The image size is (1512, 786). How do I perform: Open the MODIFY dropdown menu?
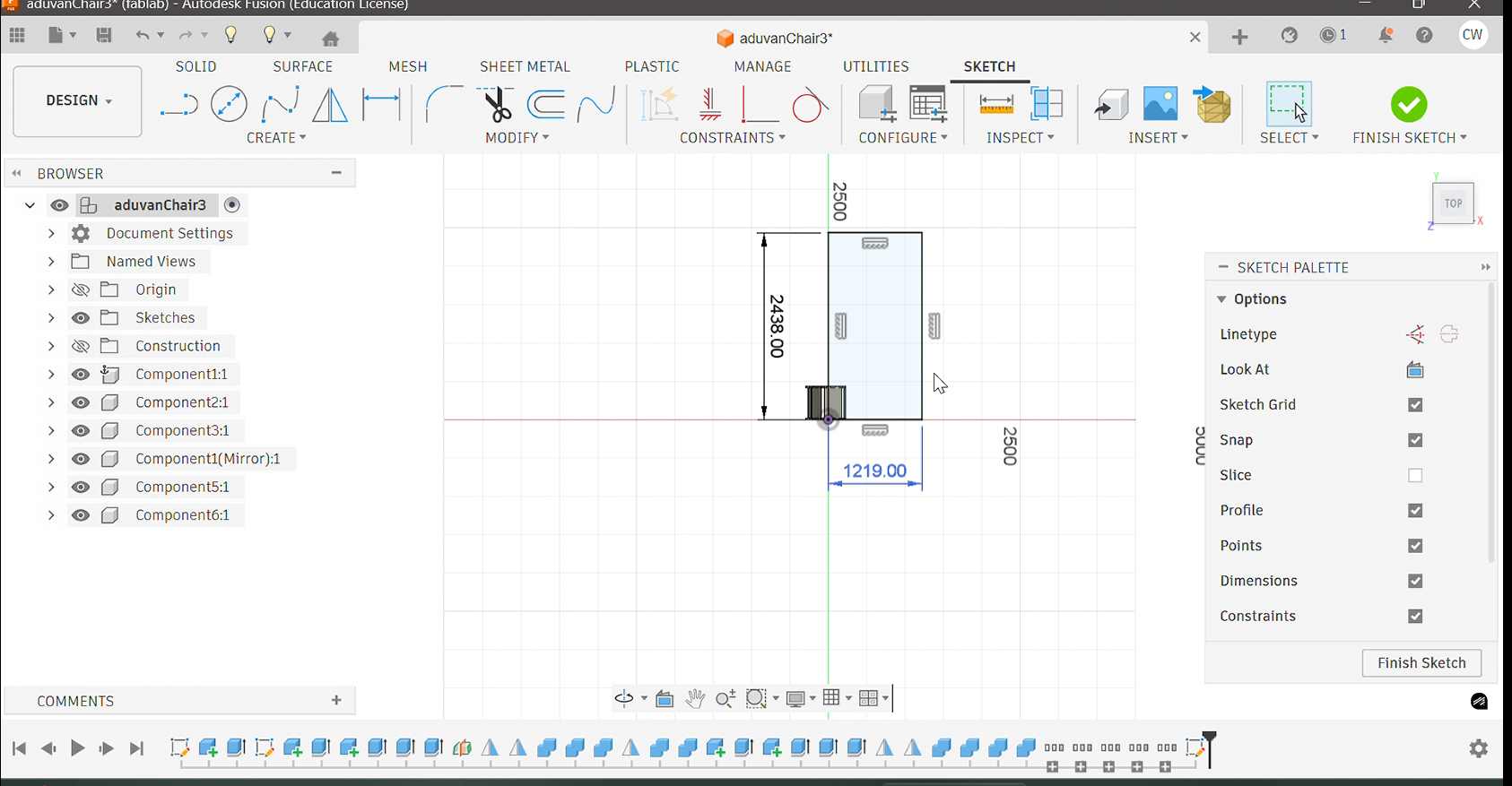point(517,138)
